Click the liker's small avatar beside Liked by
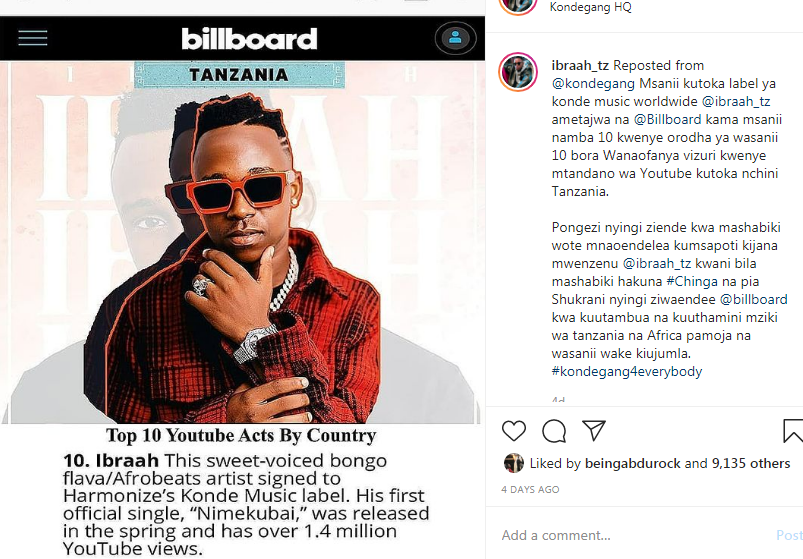803x559 pixels. [514, 463]
